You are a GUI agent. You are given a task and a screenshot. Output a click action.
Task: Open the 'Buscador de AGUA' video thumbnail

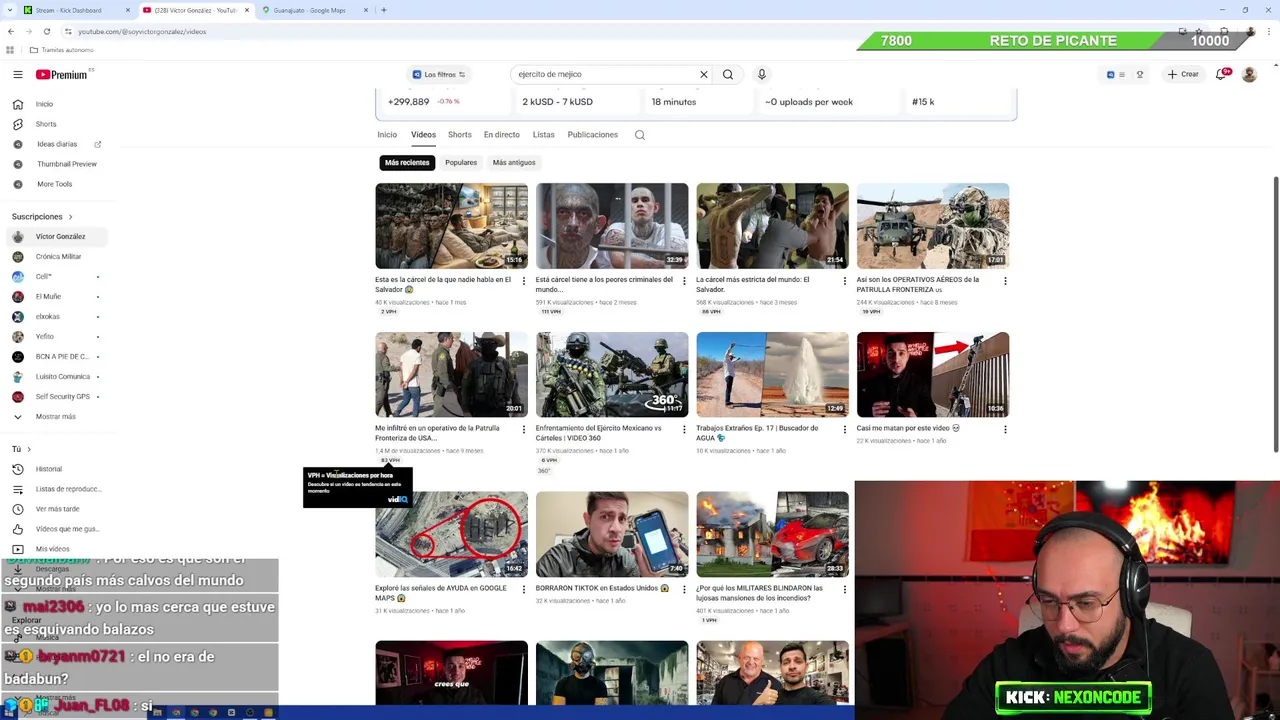[772, 375]
